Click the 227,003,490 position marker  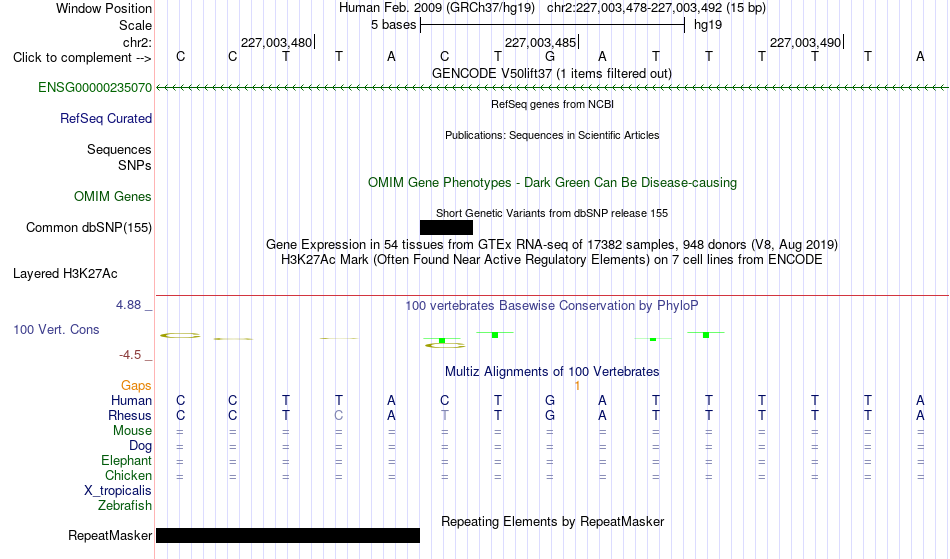coord(806,42)
